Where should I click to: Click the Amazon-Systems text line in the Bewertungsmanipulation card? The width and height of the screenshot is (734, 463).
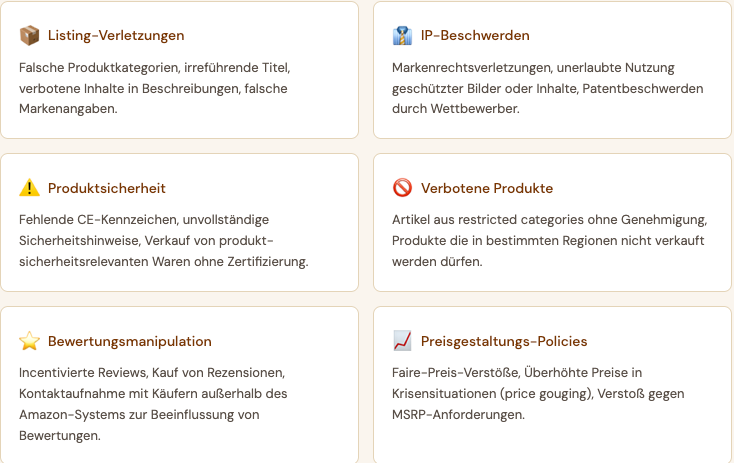tap(139, 415)
